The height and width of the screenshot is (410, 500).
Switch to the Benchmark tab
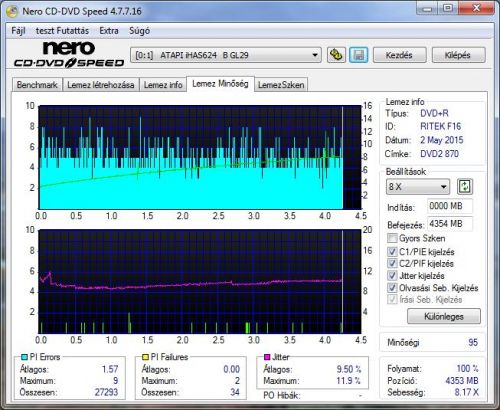(37, 85)
